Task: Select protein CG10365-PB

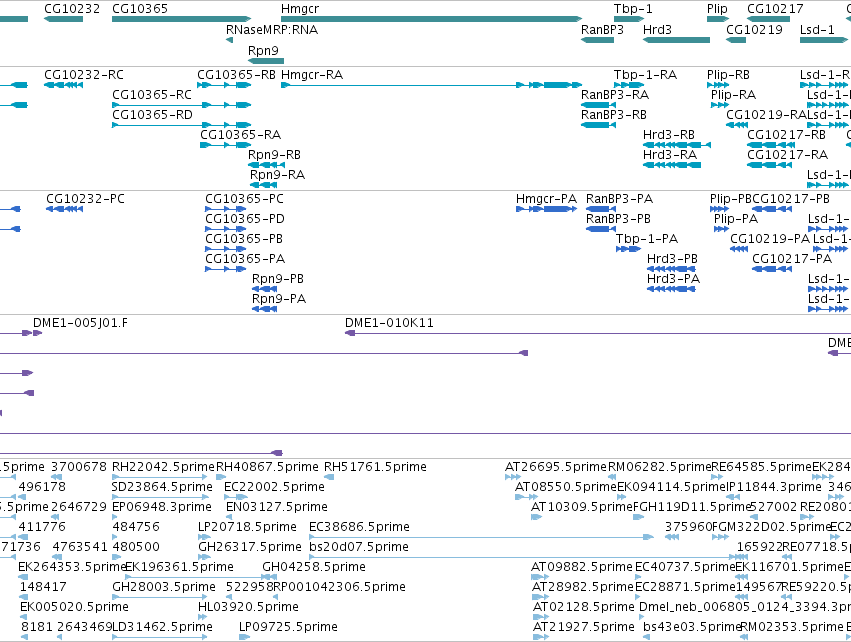Action: pyautogui.click(x=244, y=239)
